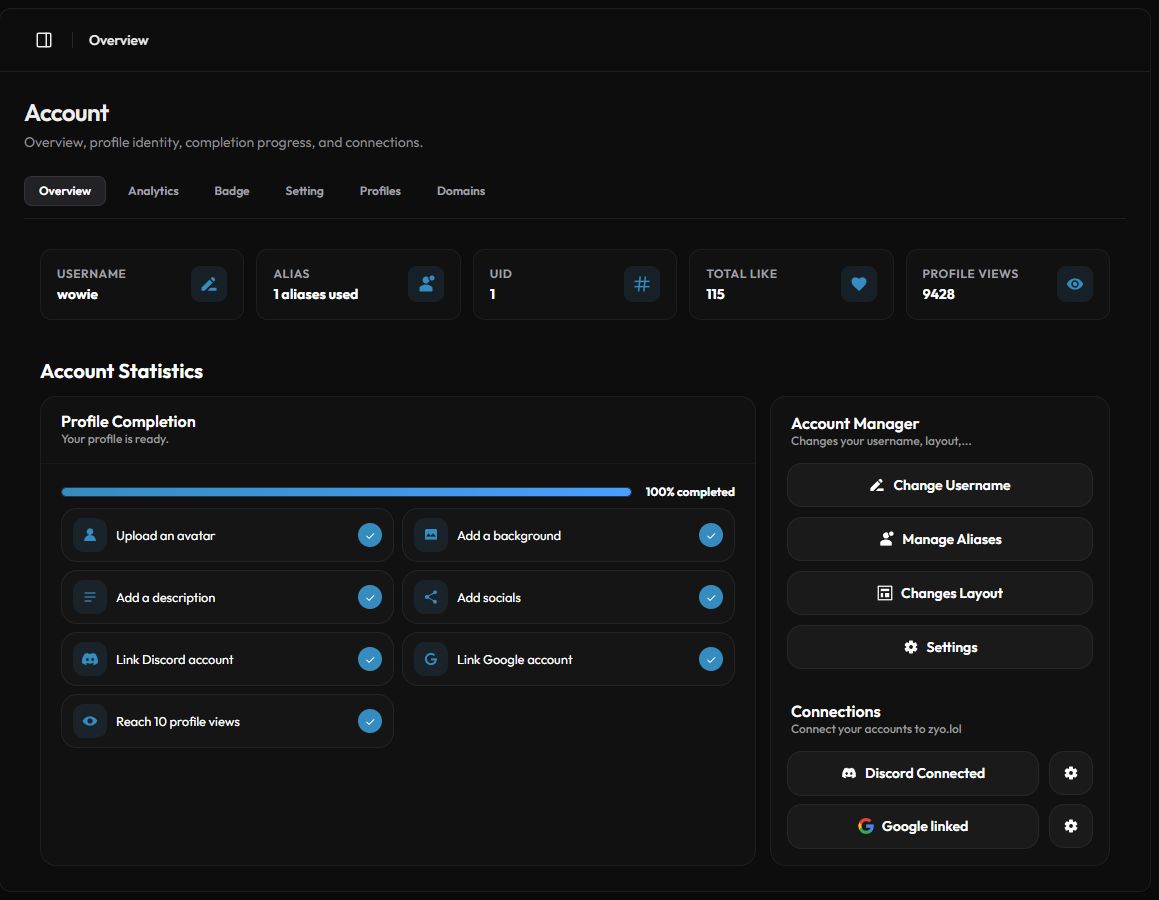1159x900 pixels.
Task: Click the profile views count "9428"
Action: [x=939, y=294]
